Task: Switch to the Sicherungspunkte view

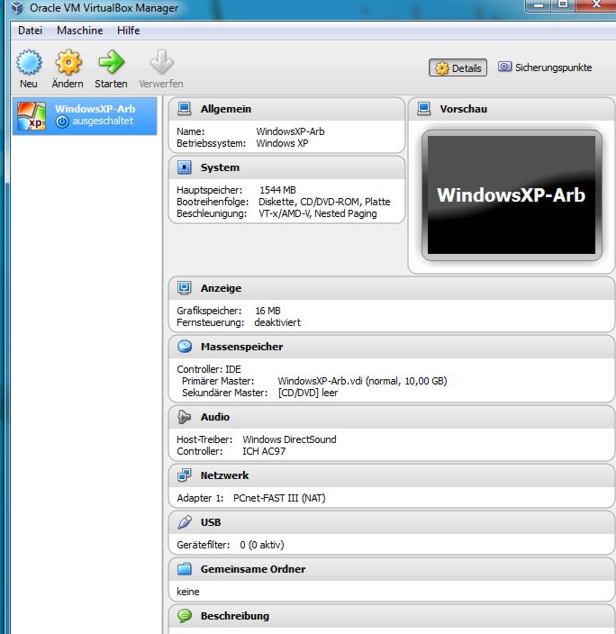Action: (x=546, y=68)
